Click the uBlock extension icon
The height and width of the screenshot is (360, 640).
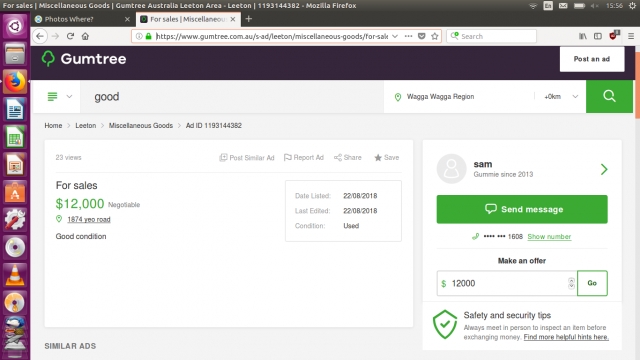(x=613, y=36)
